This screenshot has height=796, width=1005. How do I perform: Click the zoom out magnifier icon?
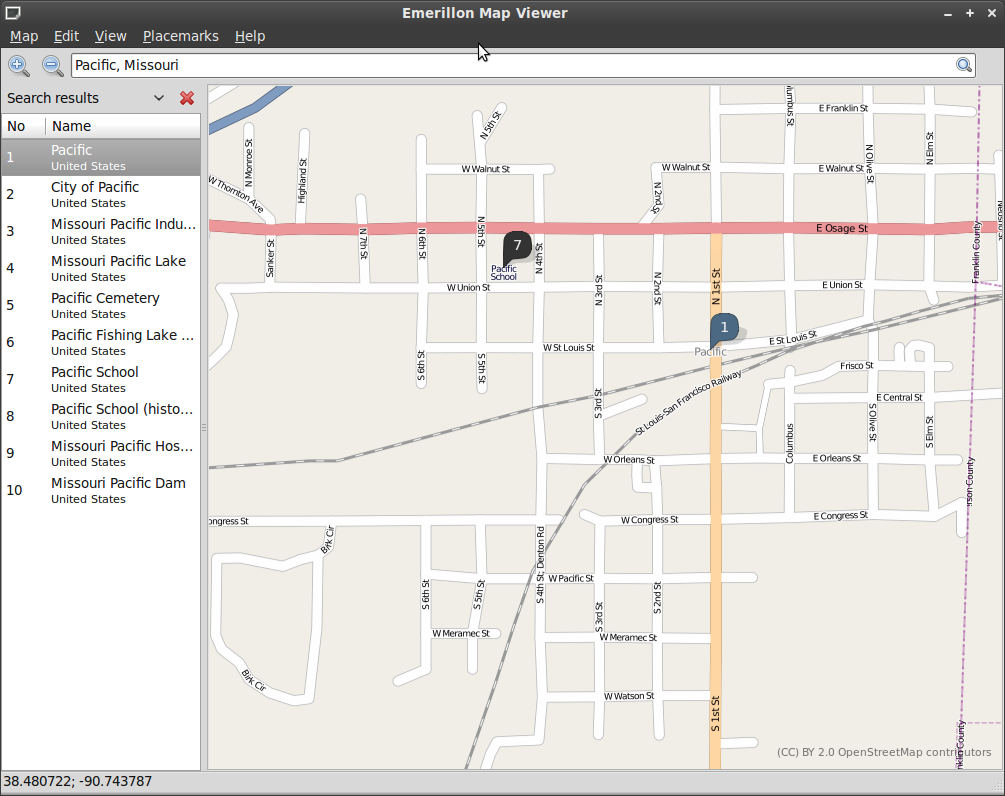coord(53,66)
